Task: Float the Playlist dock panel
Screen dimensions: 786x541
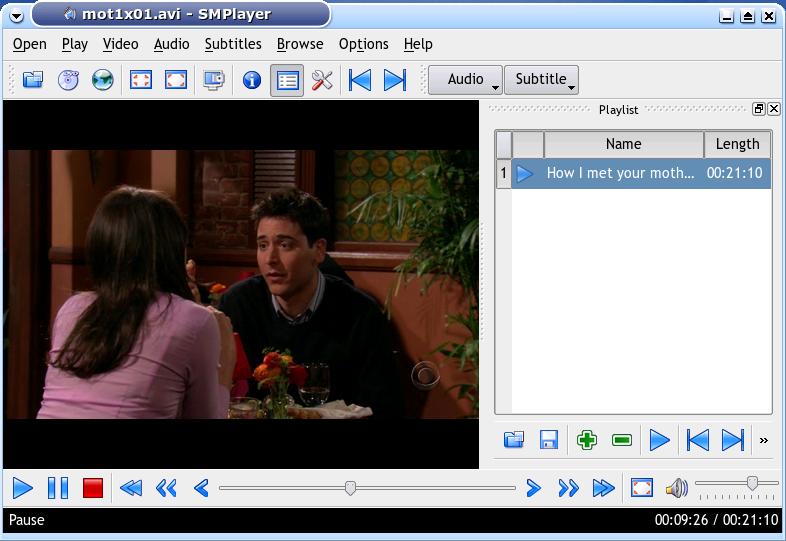Action: [759, 109]
